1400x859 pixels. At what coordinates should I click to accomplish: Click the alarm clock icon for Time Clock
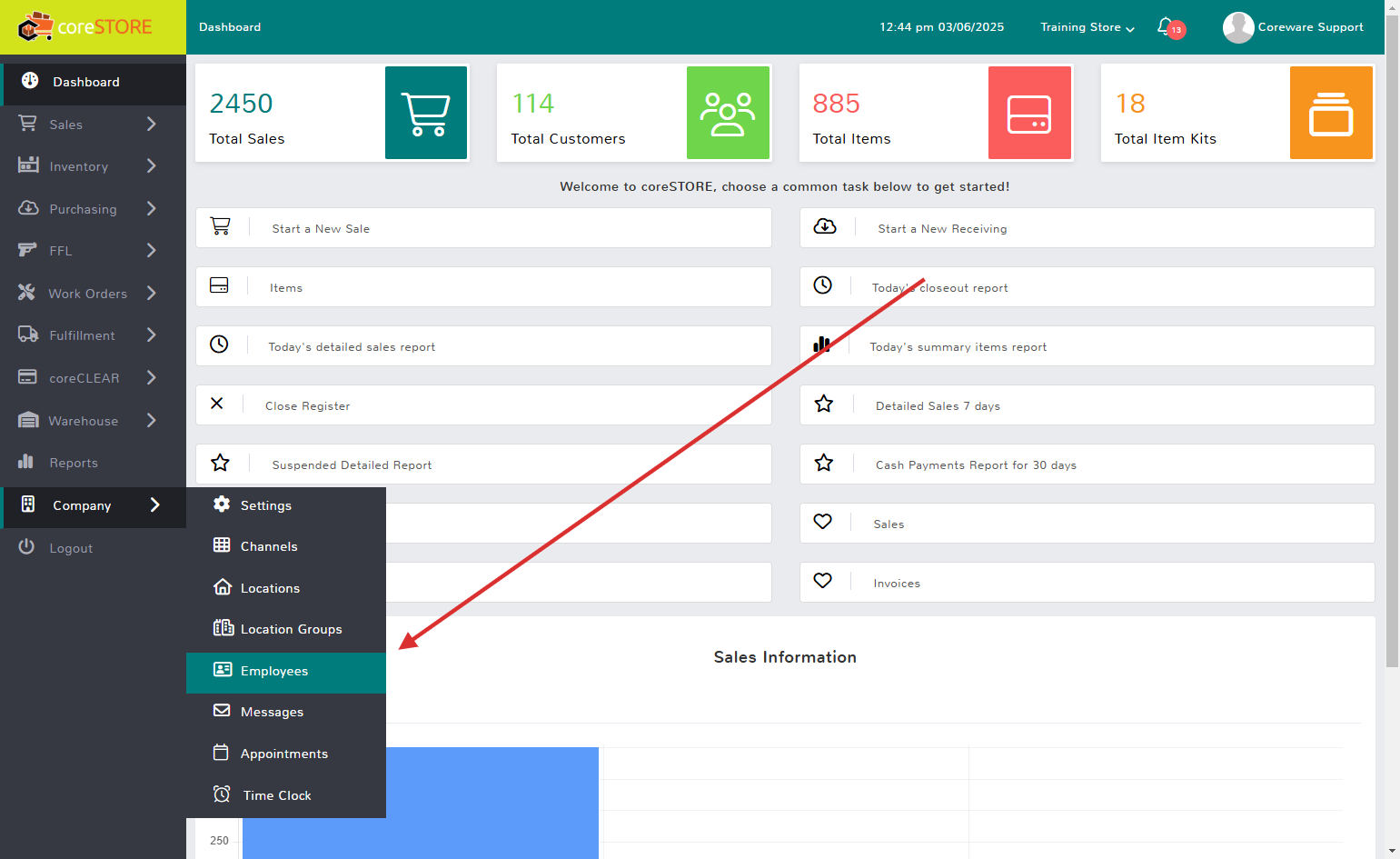click(222, 794)
